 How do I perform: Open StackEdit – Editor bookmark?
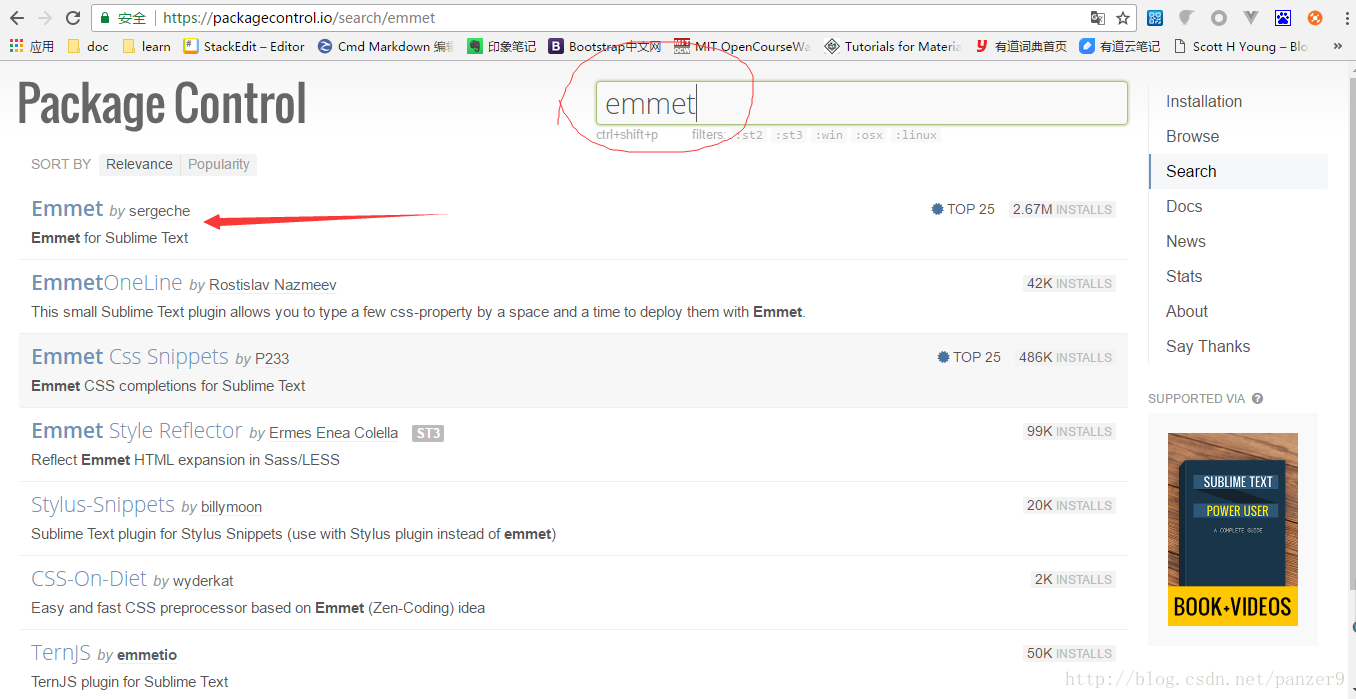coord(244,46)
